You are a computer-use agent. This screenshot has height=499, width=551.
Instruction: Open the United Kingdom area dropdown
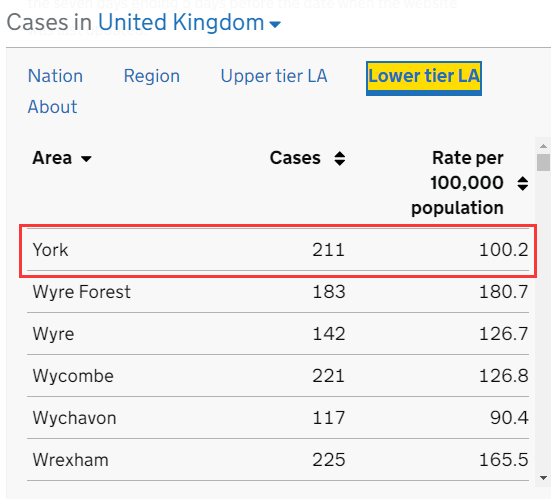(189, 23)
